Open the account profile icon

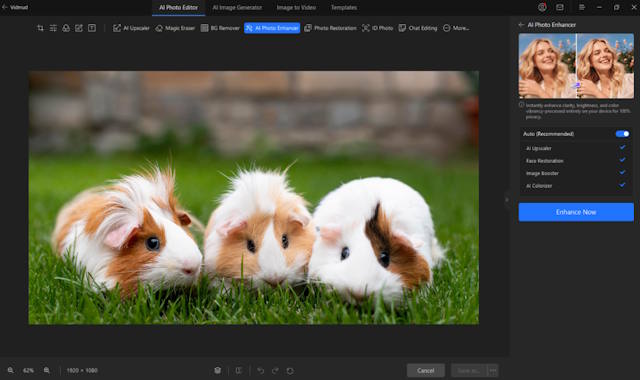click(x=542, y=7)
